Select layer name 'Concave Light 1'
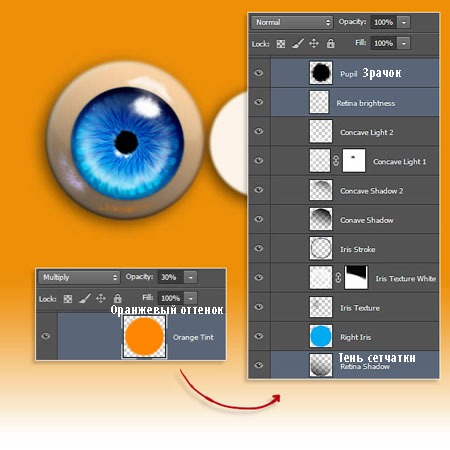 400,162
